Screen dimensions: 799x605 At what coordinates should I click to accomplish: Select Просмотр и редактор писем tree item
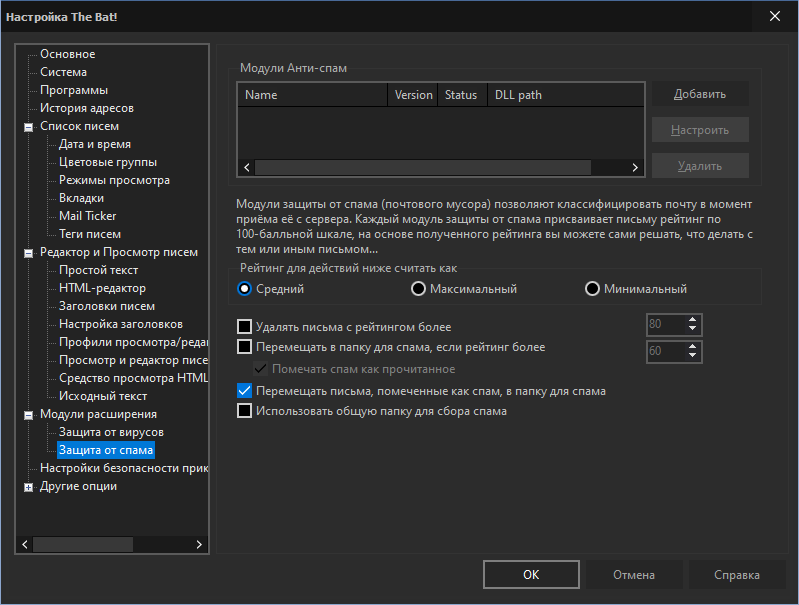133,360
